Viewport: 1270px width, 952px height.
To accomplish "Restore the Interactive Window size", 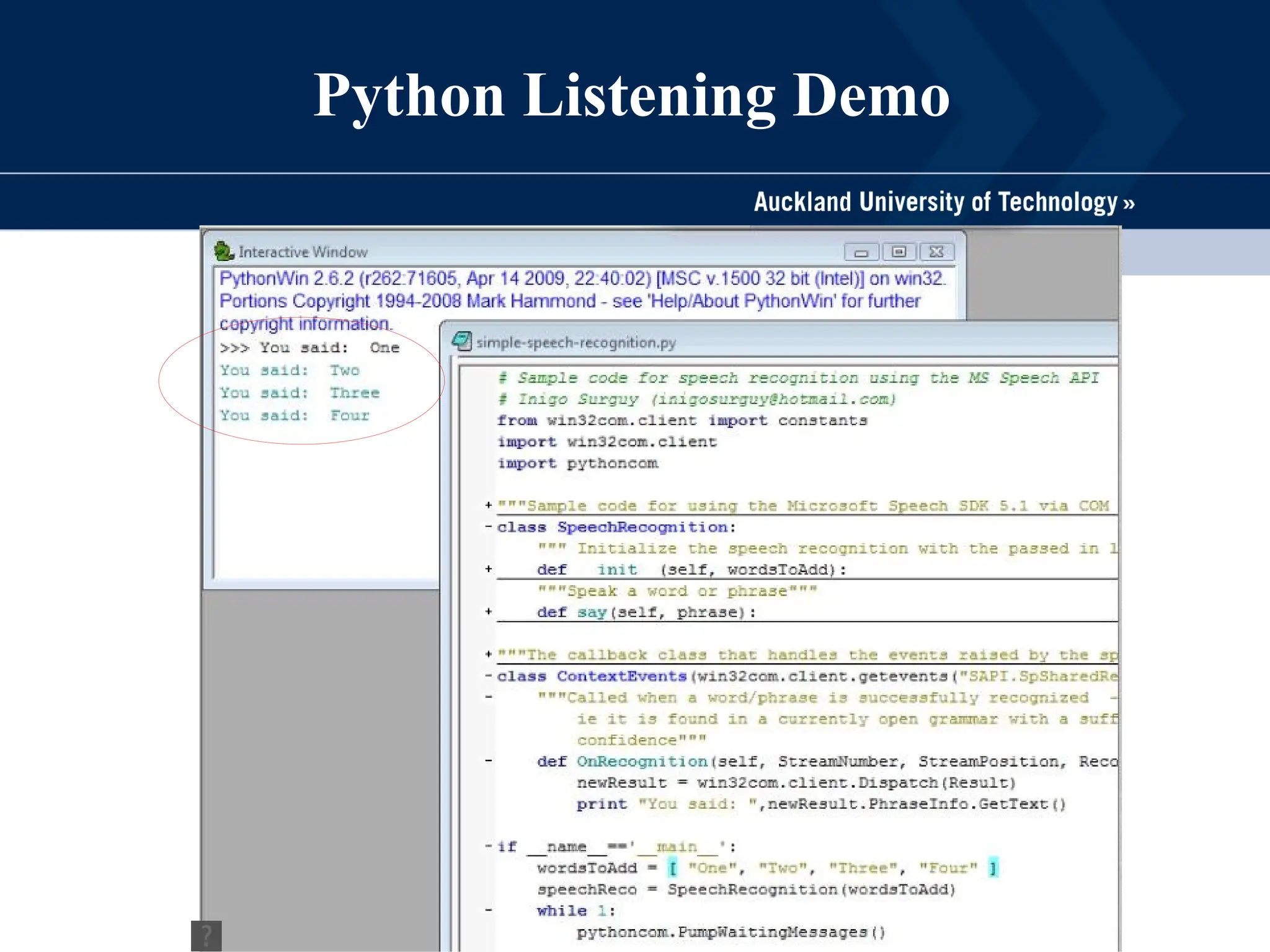I will (899, 252).
